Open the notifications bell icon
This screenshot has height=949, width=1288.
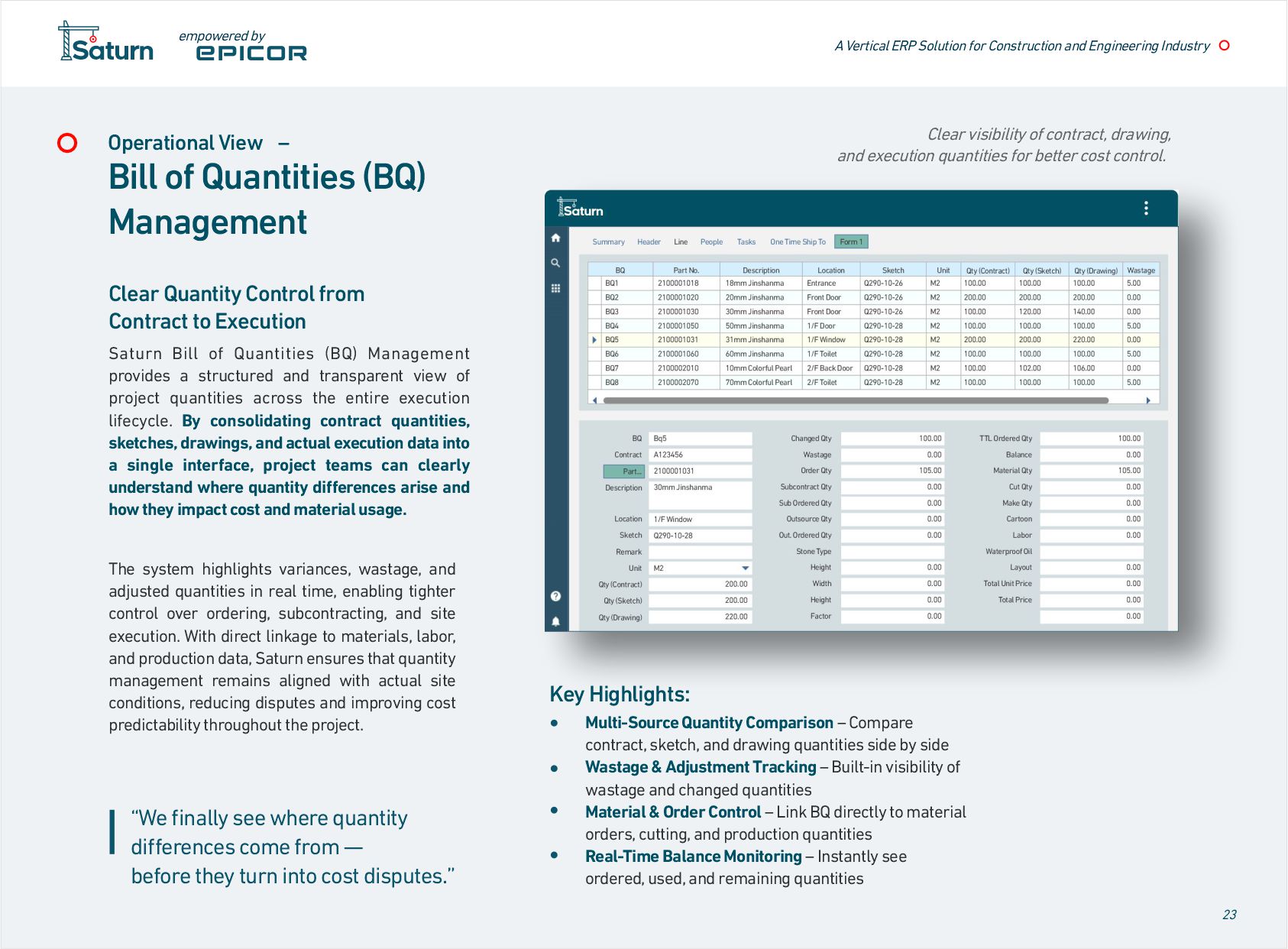coord(555,621)
